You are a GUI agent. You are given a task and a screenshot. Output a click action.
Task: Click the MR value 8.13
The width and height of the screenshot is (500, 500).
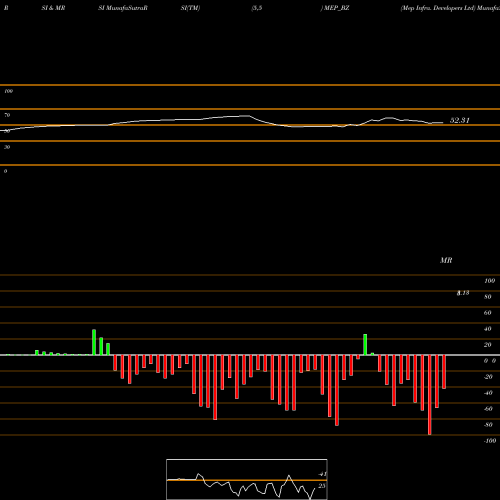point(463,293)
